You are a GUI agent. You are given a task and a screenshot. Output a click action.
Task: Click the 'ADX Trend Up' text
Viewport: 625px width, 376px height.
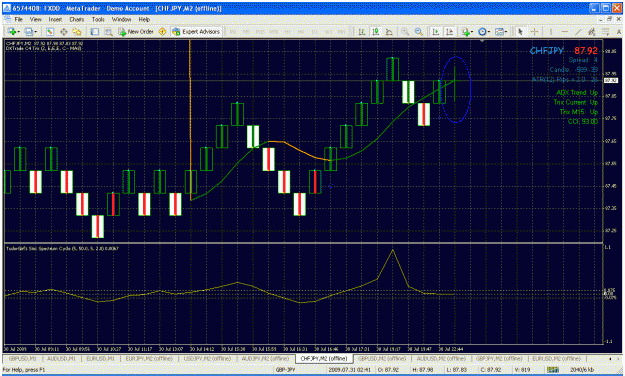(x=577, y=93)
